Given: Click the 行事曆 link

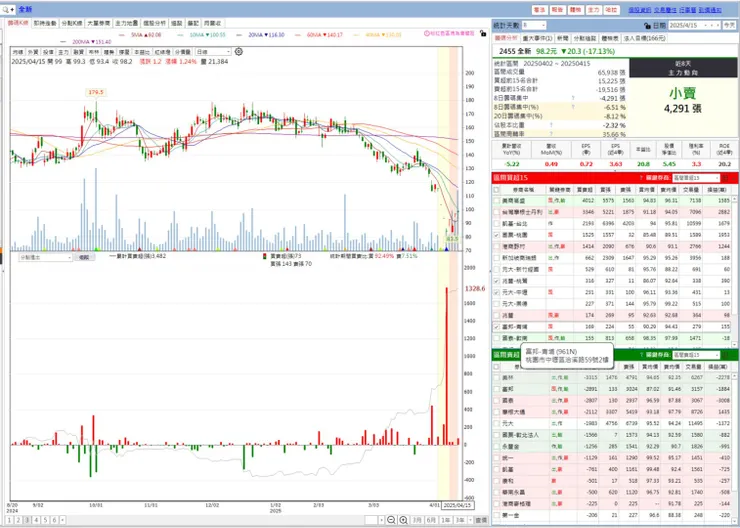Looking at the screenshot, I should [x=687, y=9].
